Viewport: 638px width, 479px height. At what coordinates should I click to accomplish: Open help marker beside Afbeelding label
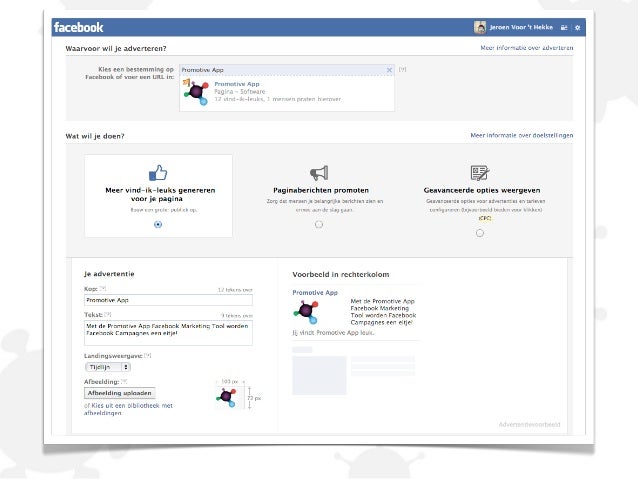tap(124, 382)
